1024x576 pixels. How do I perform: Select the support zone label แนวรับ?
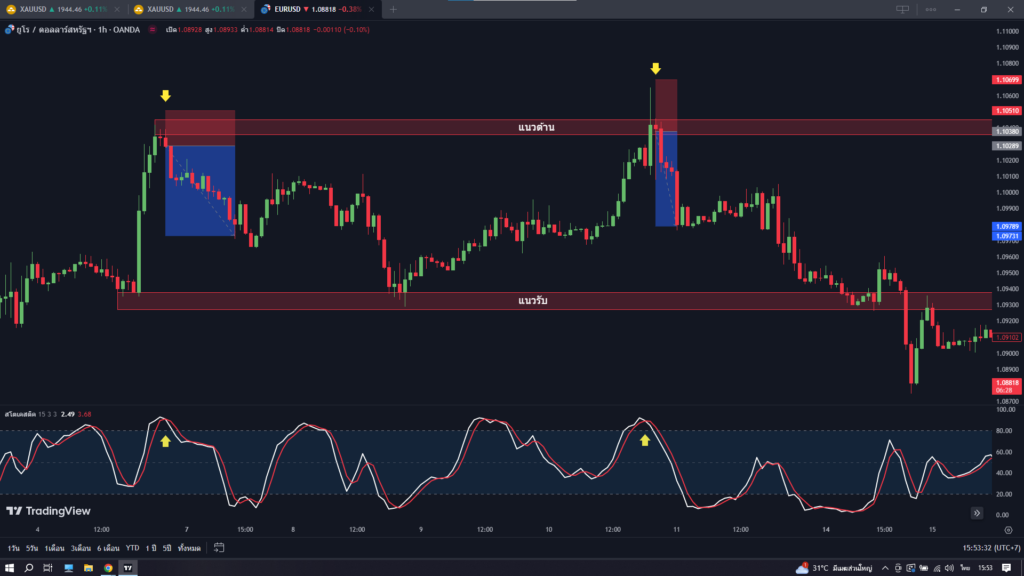(x=533, y=300)
